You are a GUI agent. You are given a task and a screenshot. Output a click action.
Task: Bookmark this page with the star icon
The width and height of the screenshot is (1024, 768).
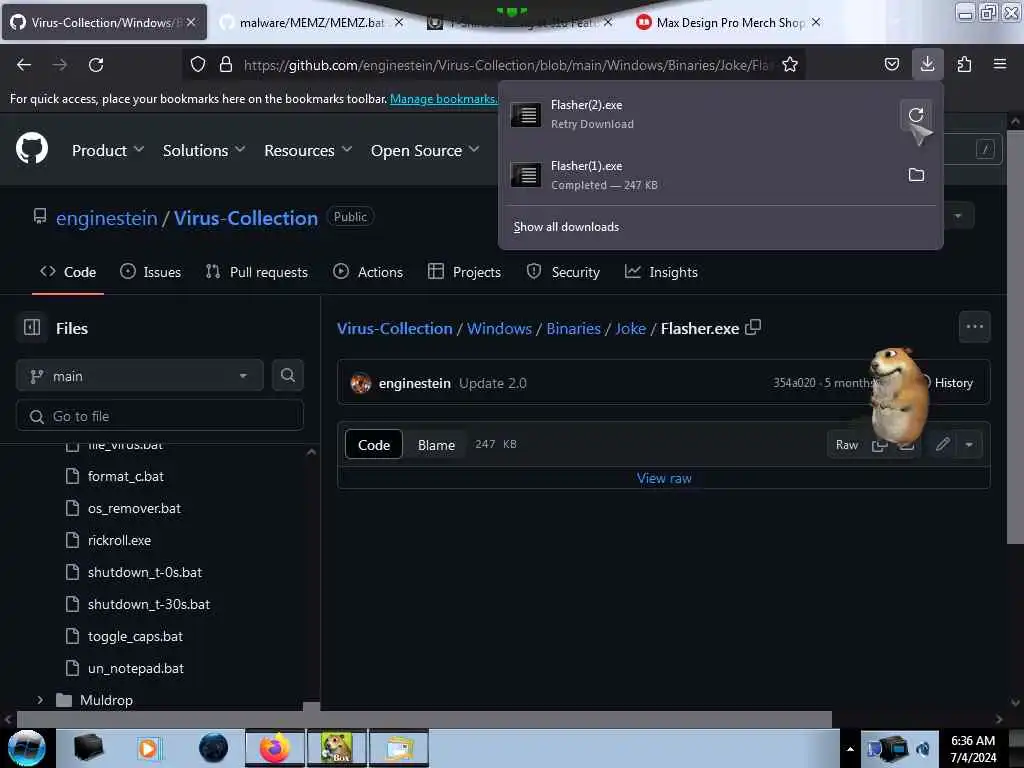click(x=790, y=65)
